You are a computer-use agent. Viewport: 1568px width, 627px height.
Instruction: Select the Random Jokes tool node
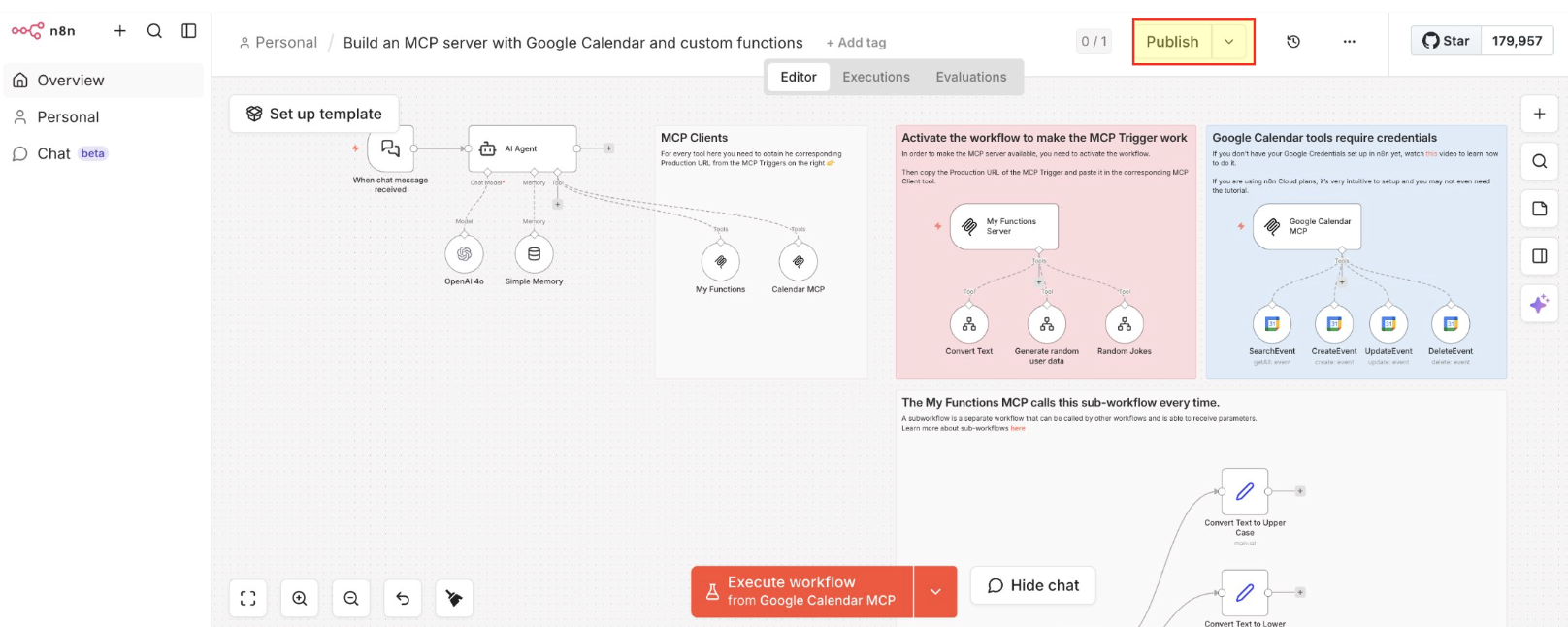1124,324
